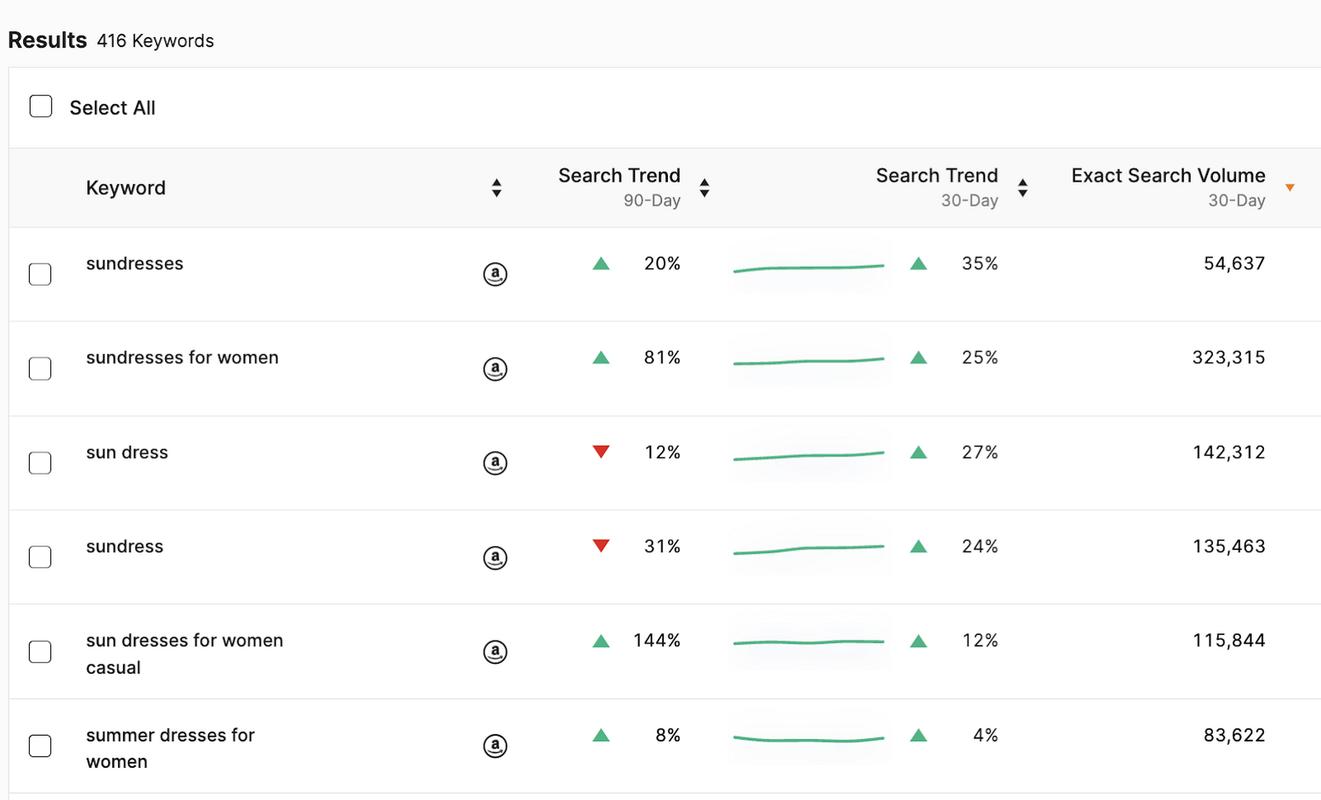Click Amazon icon in sun dress row
Viewport: 1321px width, 800px height.
pos(495,463)
